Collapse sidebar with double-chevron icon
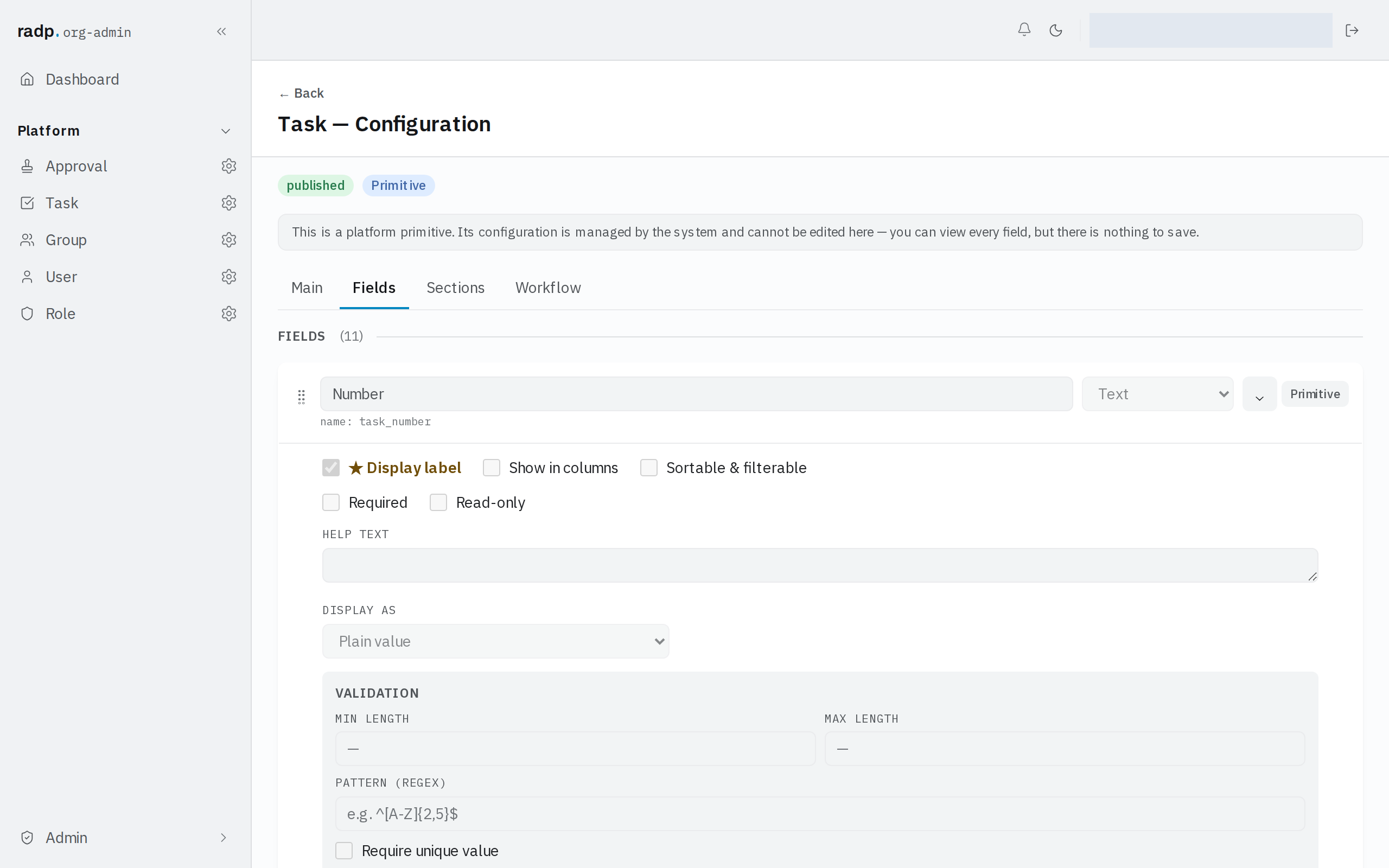The height and width of the screenshot is (868, 1389). pyautogui.click(x=221, y=31)
